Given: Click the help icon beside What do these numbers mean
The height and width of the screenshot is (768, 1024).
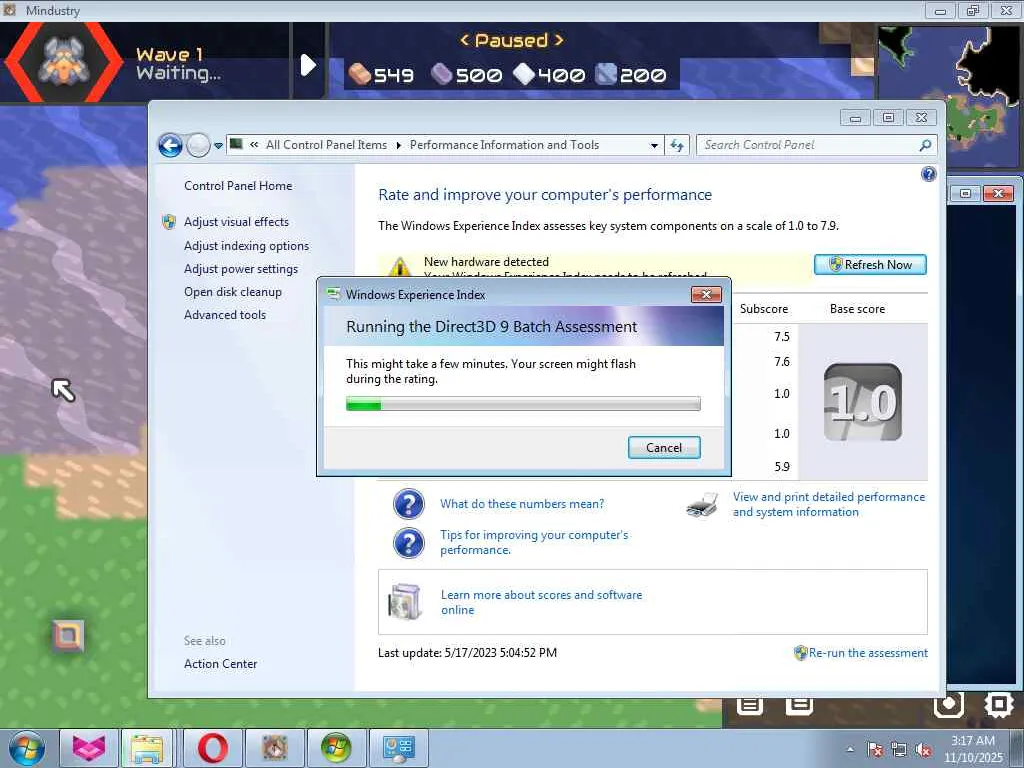Looking at the screenshot, I should (409, 504).
